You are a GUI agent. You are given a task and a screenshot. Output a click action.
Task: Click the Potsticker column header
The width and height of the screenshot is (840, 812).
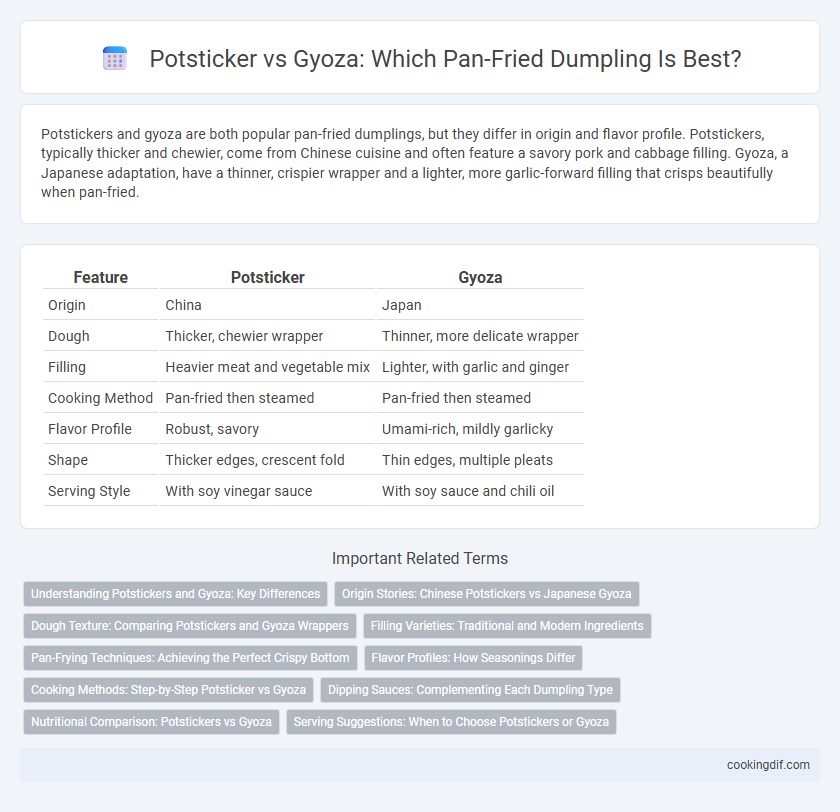pos(267,277)
